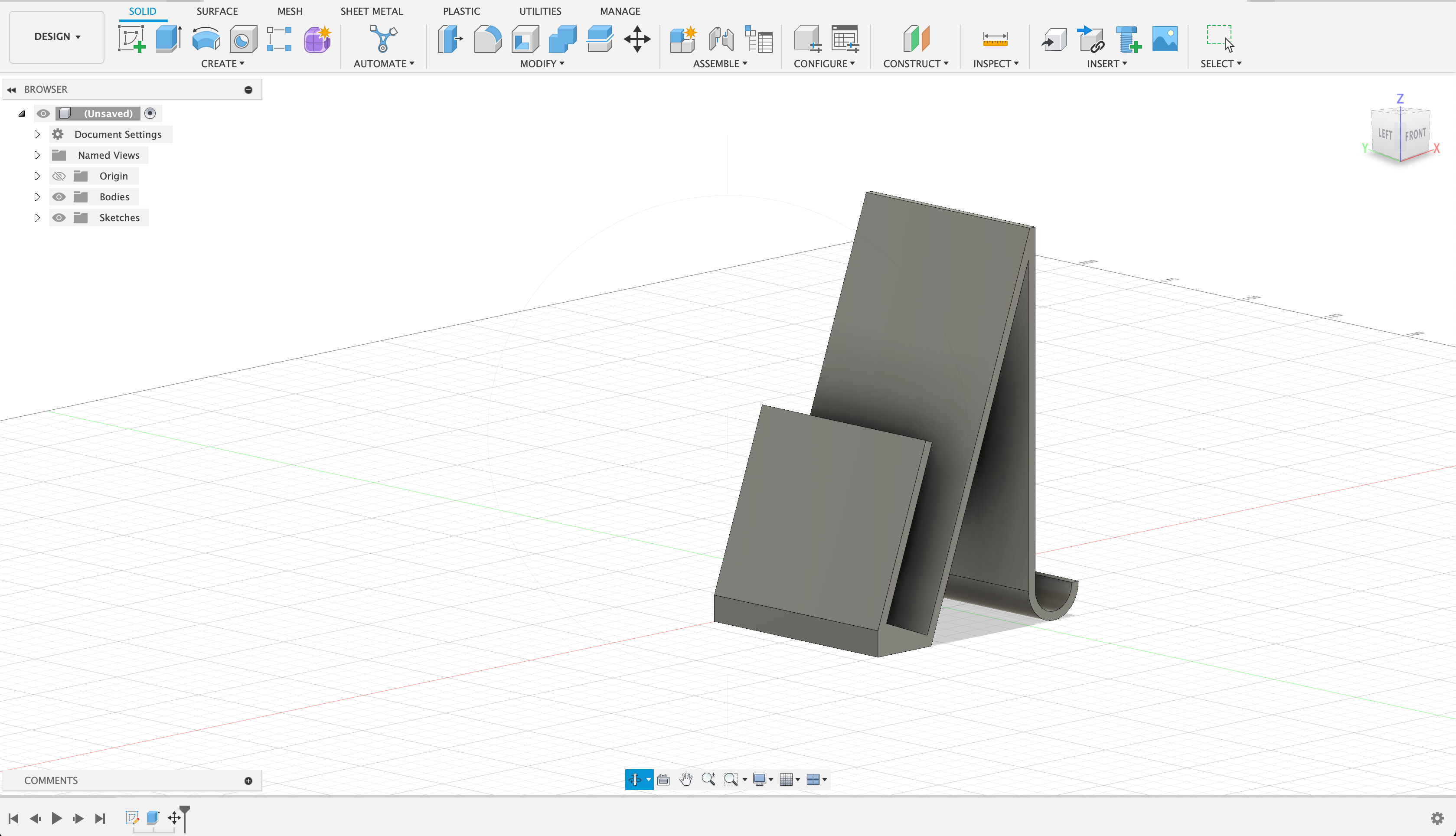Select the Pan hand tool
Viewport: 1456px width, 836px height.
tap(686, 779)
